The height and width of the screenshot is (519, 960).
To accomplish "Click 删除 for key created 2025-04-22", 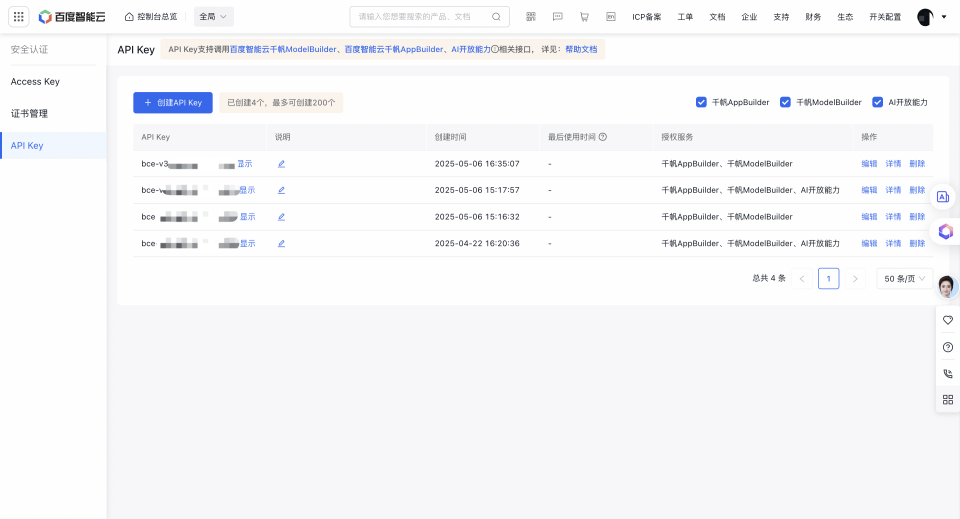I will tap(917, 243).
